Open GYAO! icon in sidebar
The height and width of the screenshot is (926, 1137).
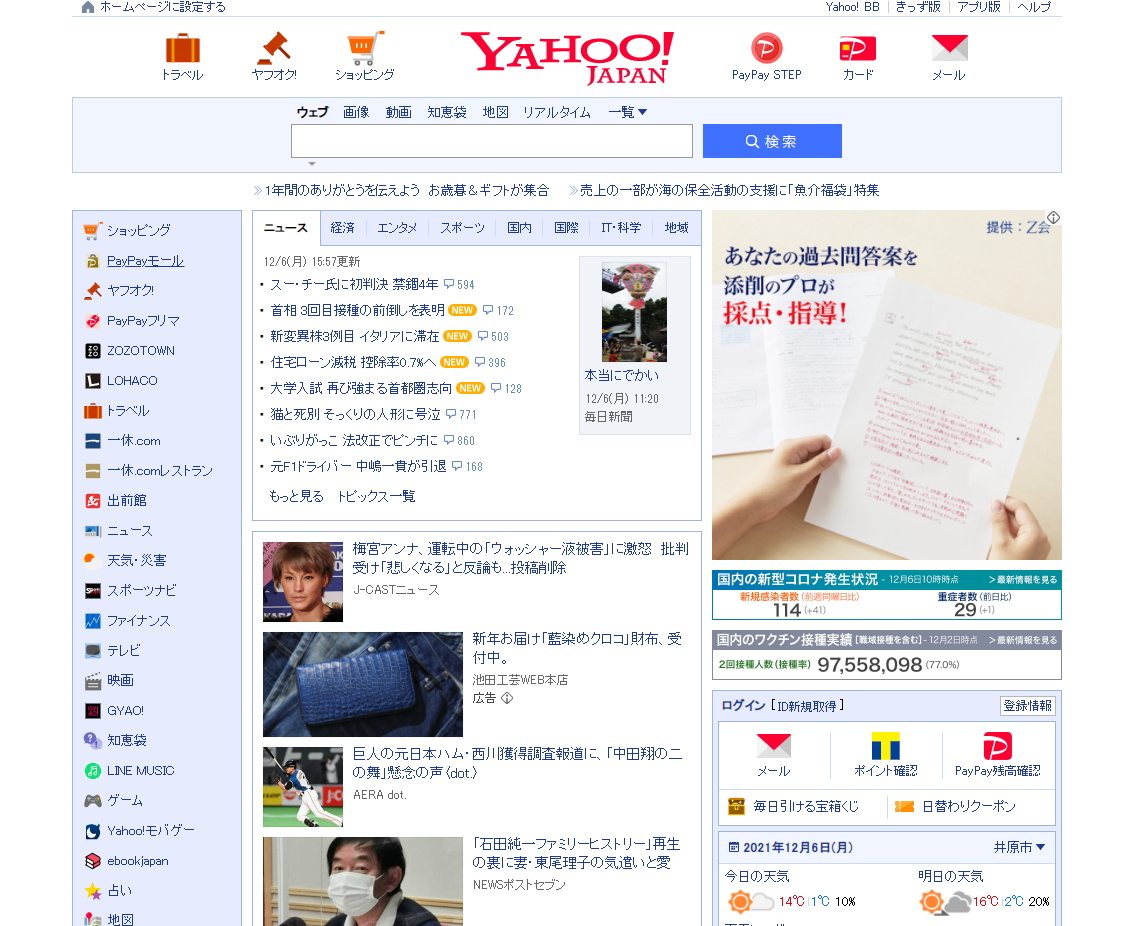coord(93,711)
